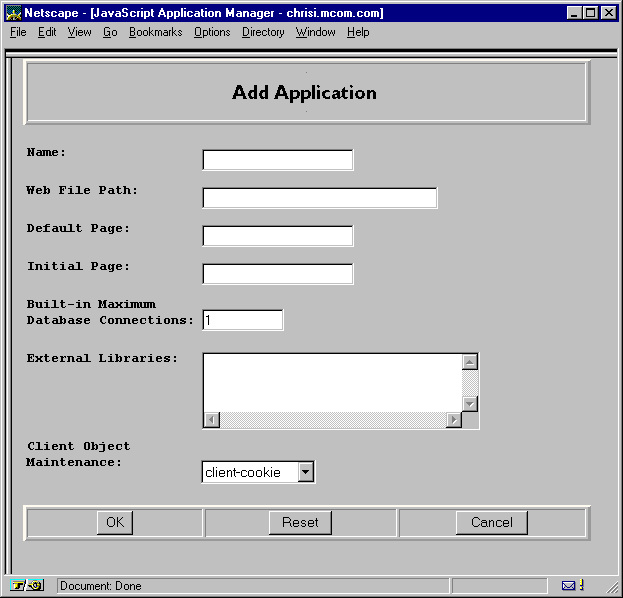Open the Directory menu
This screenshot has height=598, width=623.
(263, 32)
